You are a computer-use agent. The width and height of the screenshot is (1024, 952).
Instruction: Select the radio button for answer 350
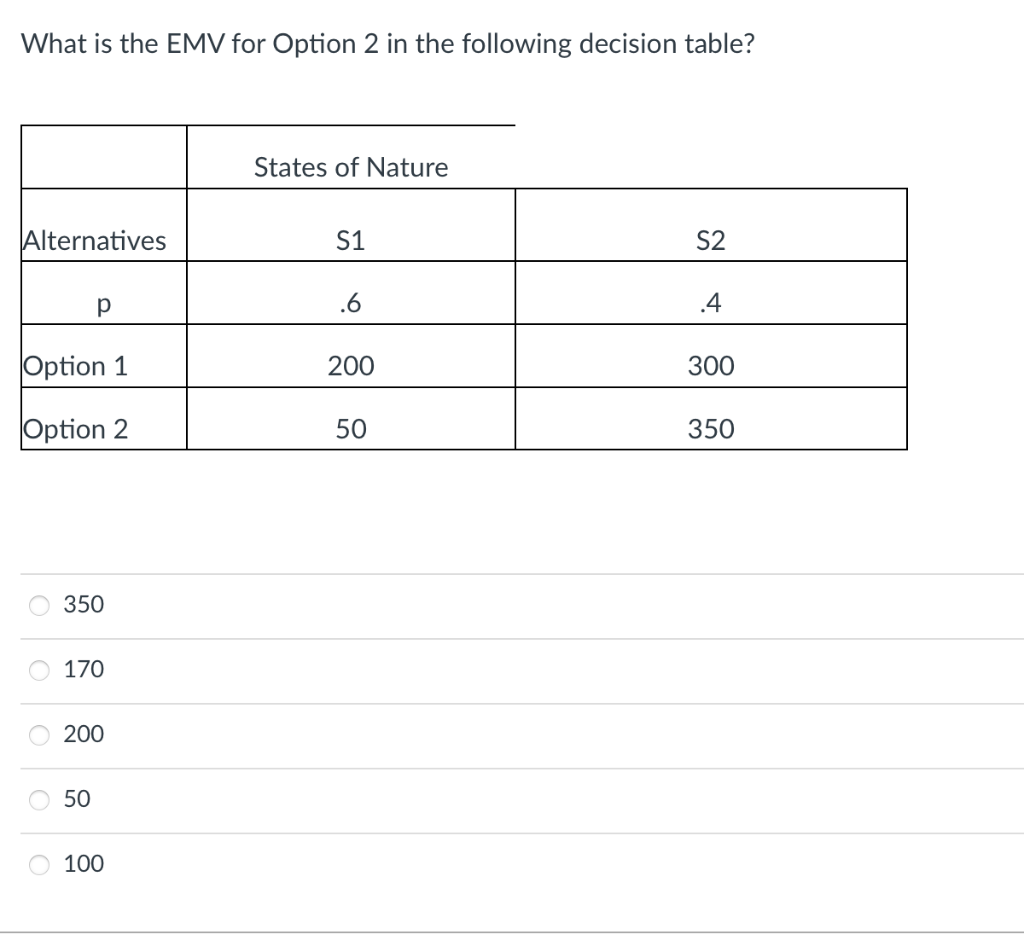[x=38, y=605]
